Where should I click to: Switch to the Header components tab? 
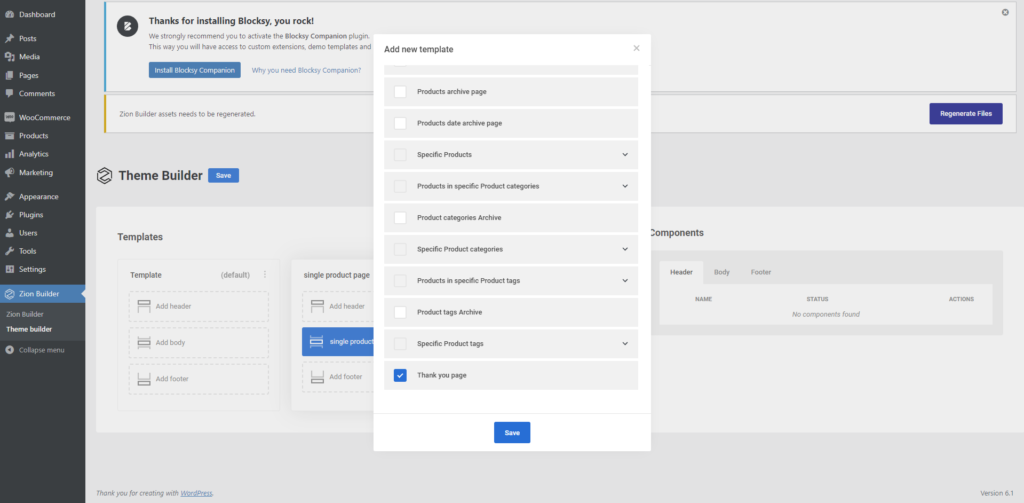(681, 272)
